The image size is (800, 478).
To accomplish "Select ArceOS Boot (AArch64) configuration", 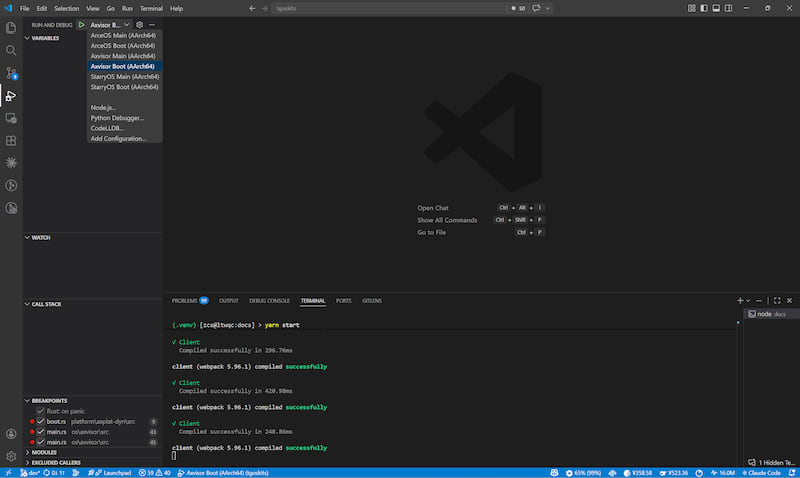I will coord(124,45).
